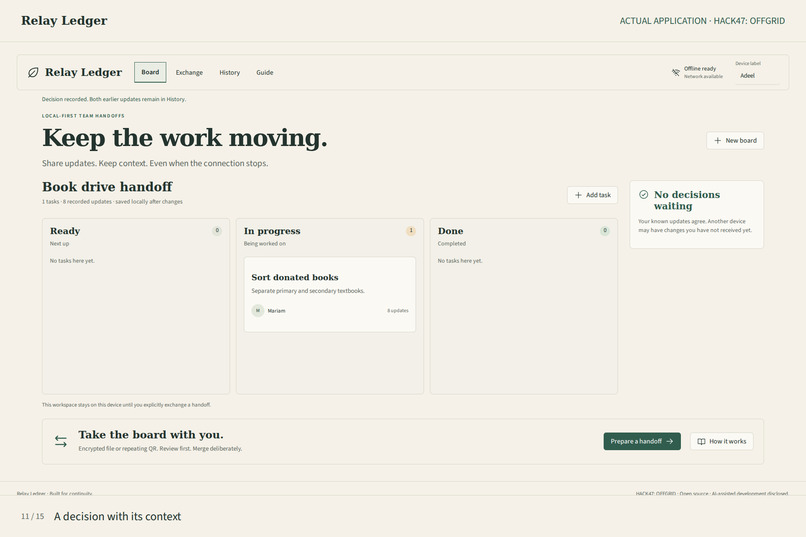Create a board with New board button
This screenshot has width=806, height=537.
pos(735,140)
